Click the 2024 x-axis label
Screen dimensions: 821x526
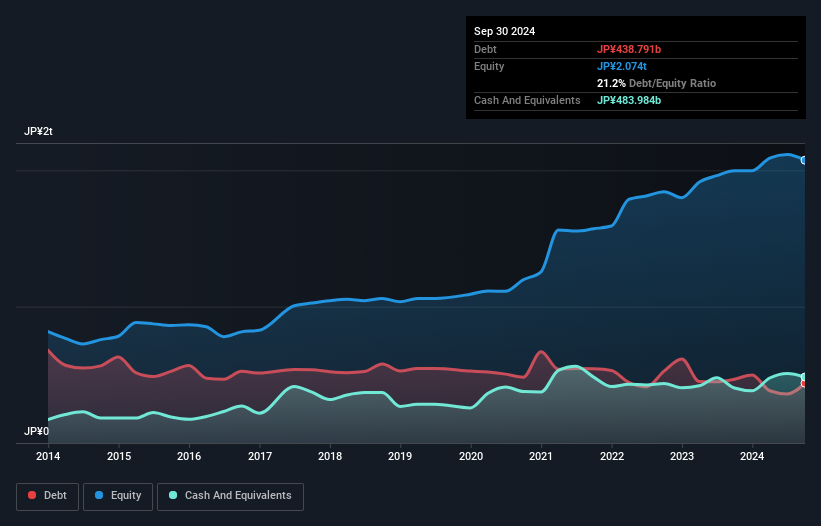(752, 456)
